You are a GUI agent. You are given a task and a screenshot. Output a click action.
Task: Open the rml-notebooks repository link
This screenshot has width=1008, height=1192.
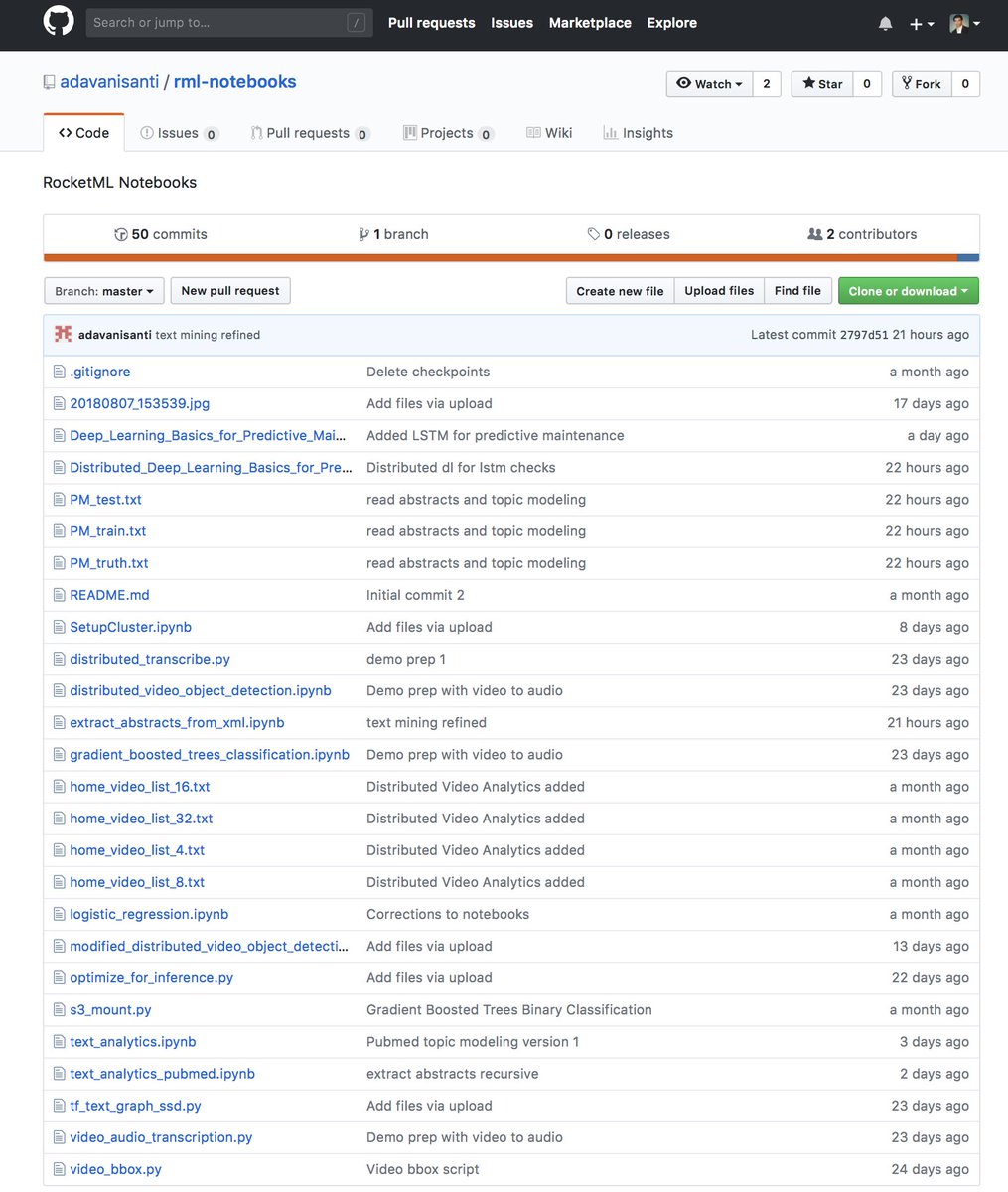[x=234, y=82]
